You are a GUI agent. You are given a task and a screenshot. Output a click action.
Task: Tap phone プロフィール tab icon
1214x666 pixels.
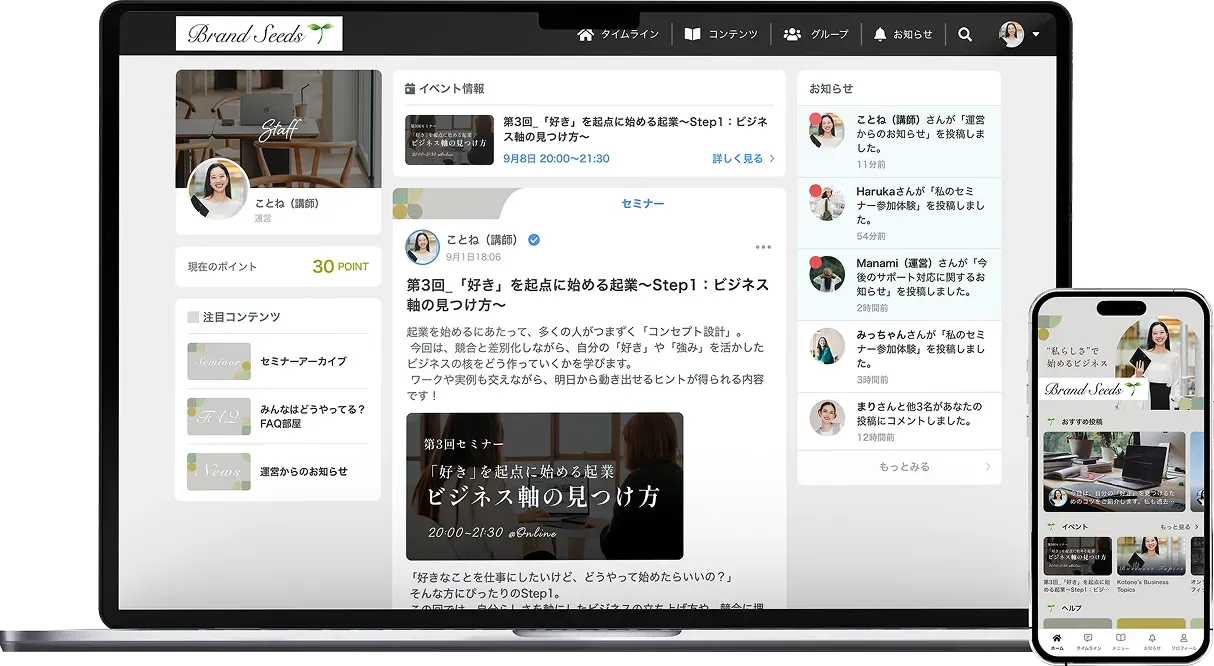pos(1184,640)
